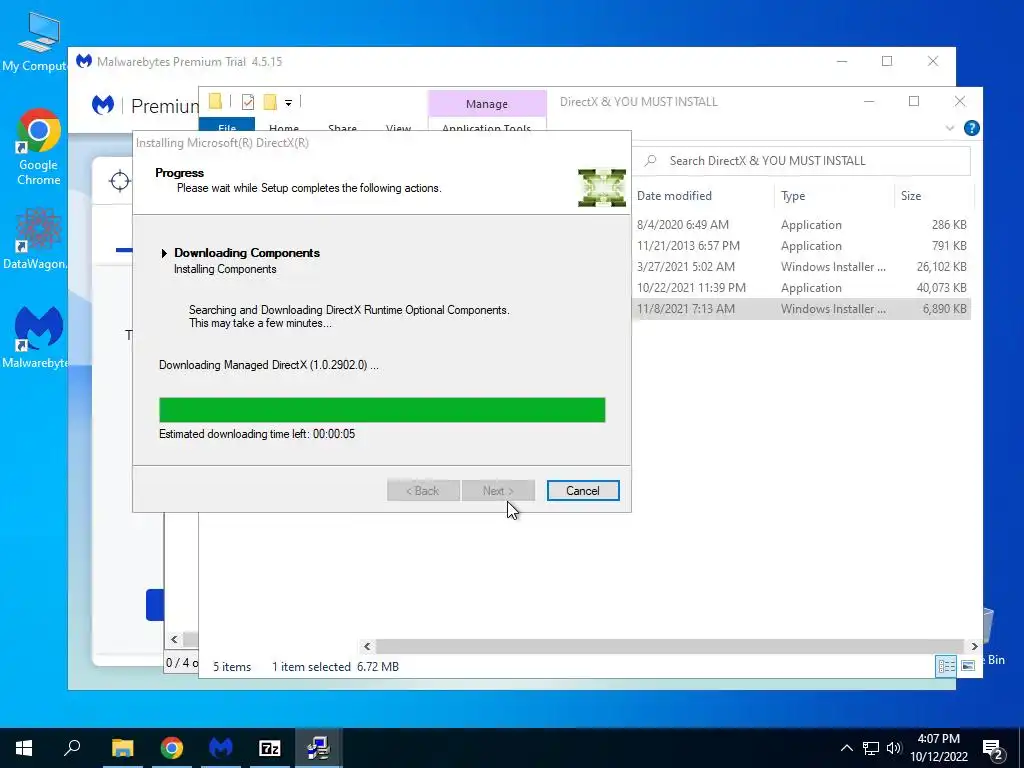Sort by the Size column header
This screenshot has height=768, width=1024.
tap(910, 195)
